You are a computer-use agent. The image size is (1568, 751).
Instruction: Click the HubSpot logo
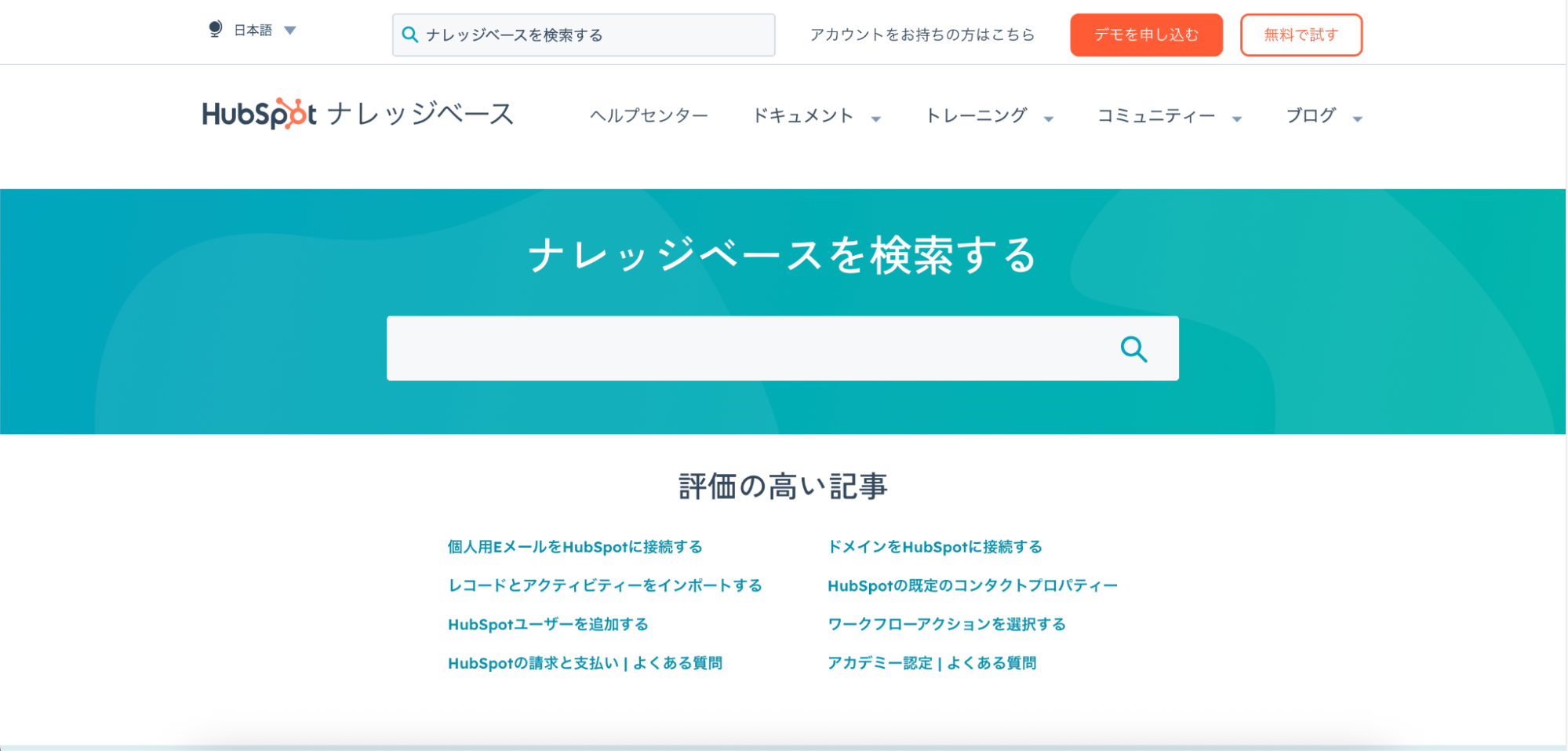[260, 114]
